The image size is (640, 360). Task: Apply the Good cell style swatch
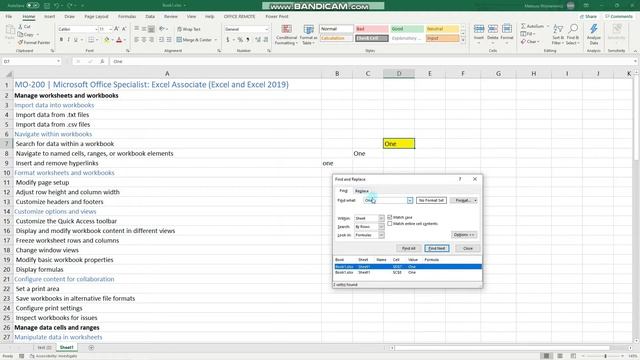pyautogui.click(x=407, y=29)
